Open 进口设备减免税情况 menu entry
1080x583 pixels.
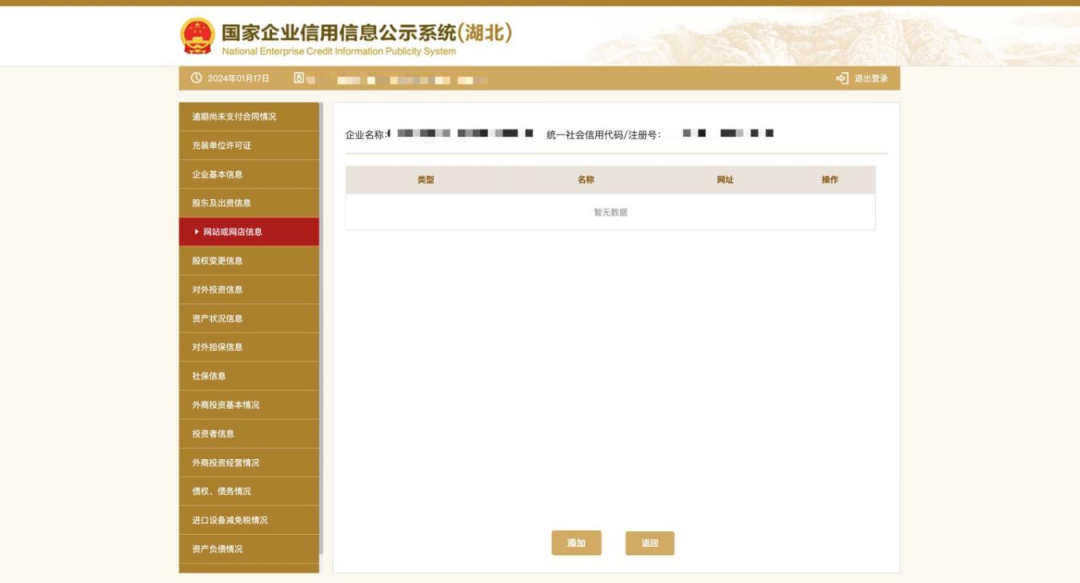(x=229, y=520)
